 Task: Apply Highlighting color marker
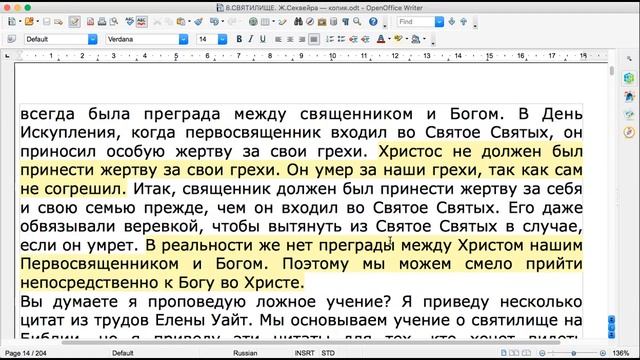398,39
